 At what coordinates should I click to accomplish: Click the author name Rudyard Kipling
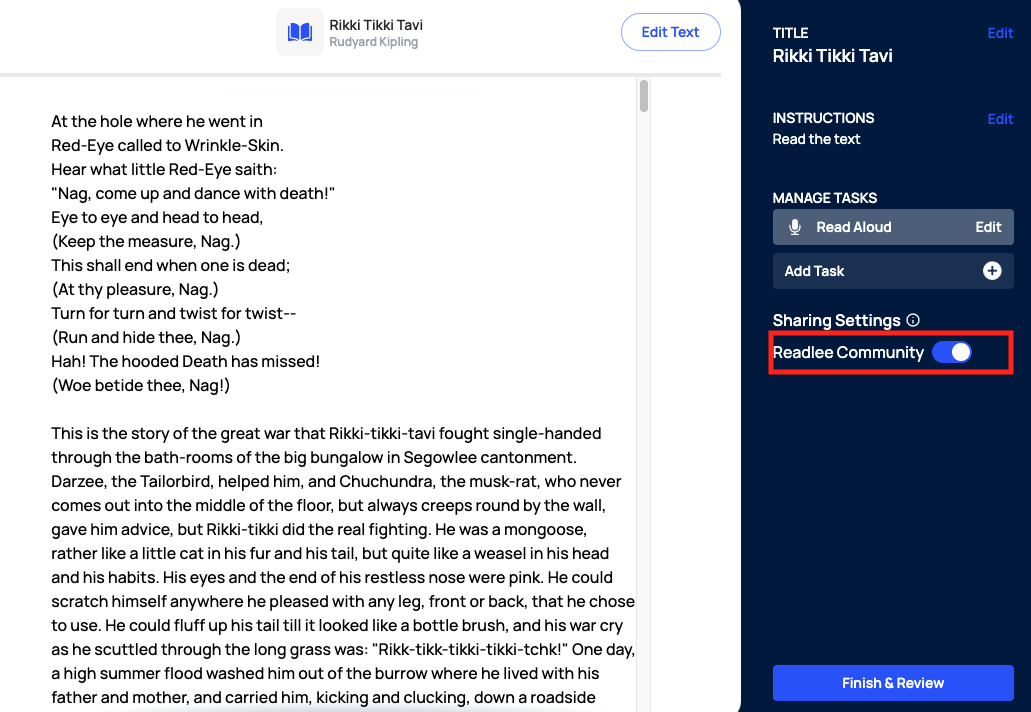(373, 42)
